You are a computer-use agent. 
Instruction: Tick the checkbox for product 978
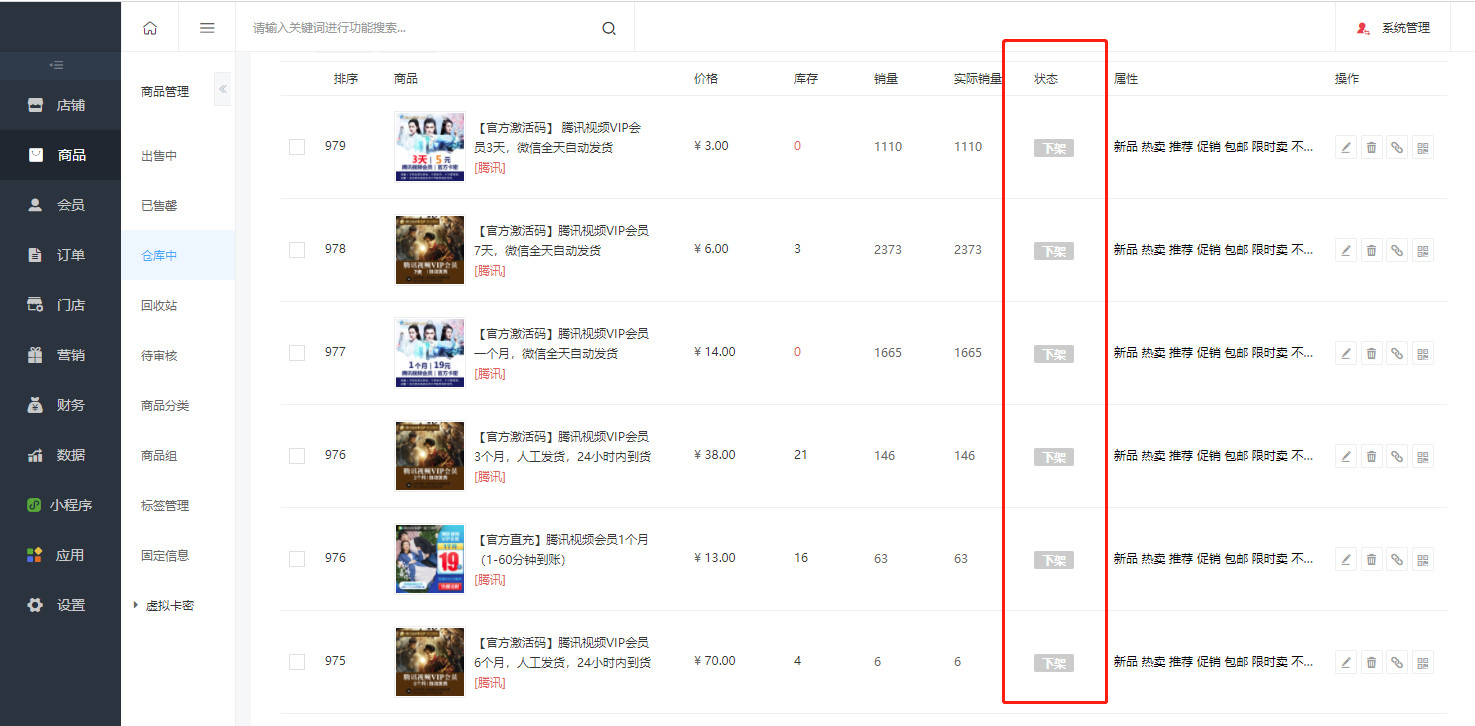coord(297,250)
